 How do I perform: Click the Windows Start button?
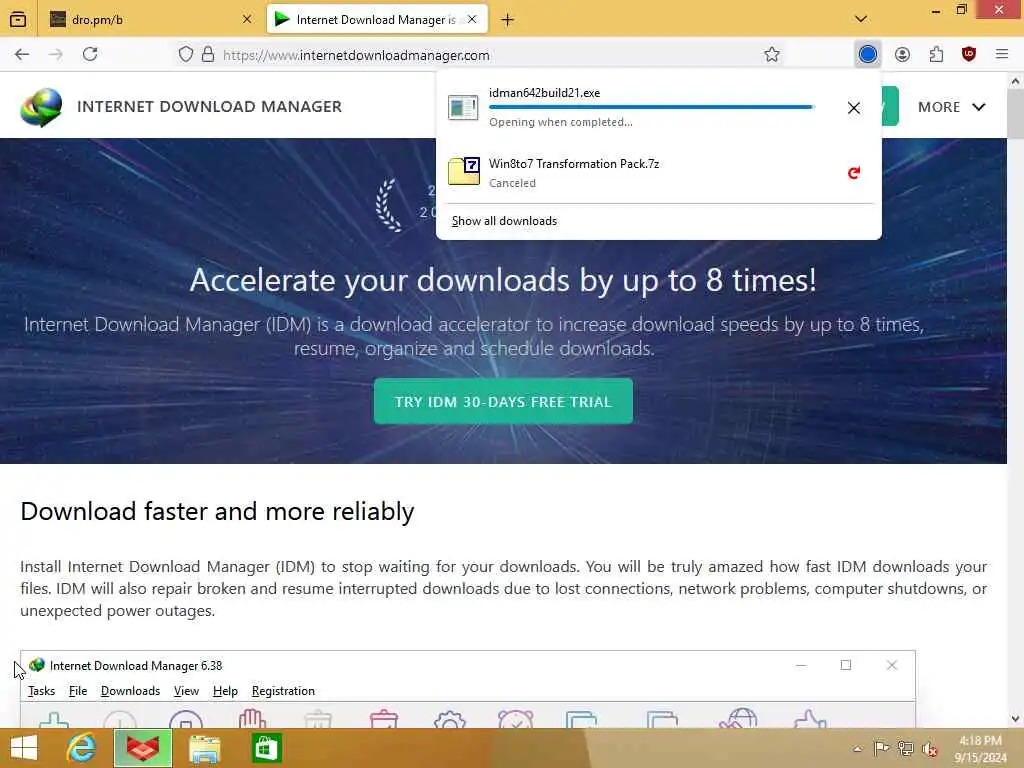point(24,748)
